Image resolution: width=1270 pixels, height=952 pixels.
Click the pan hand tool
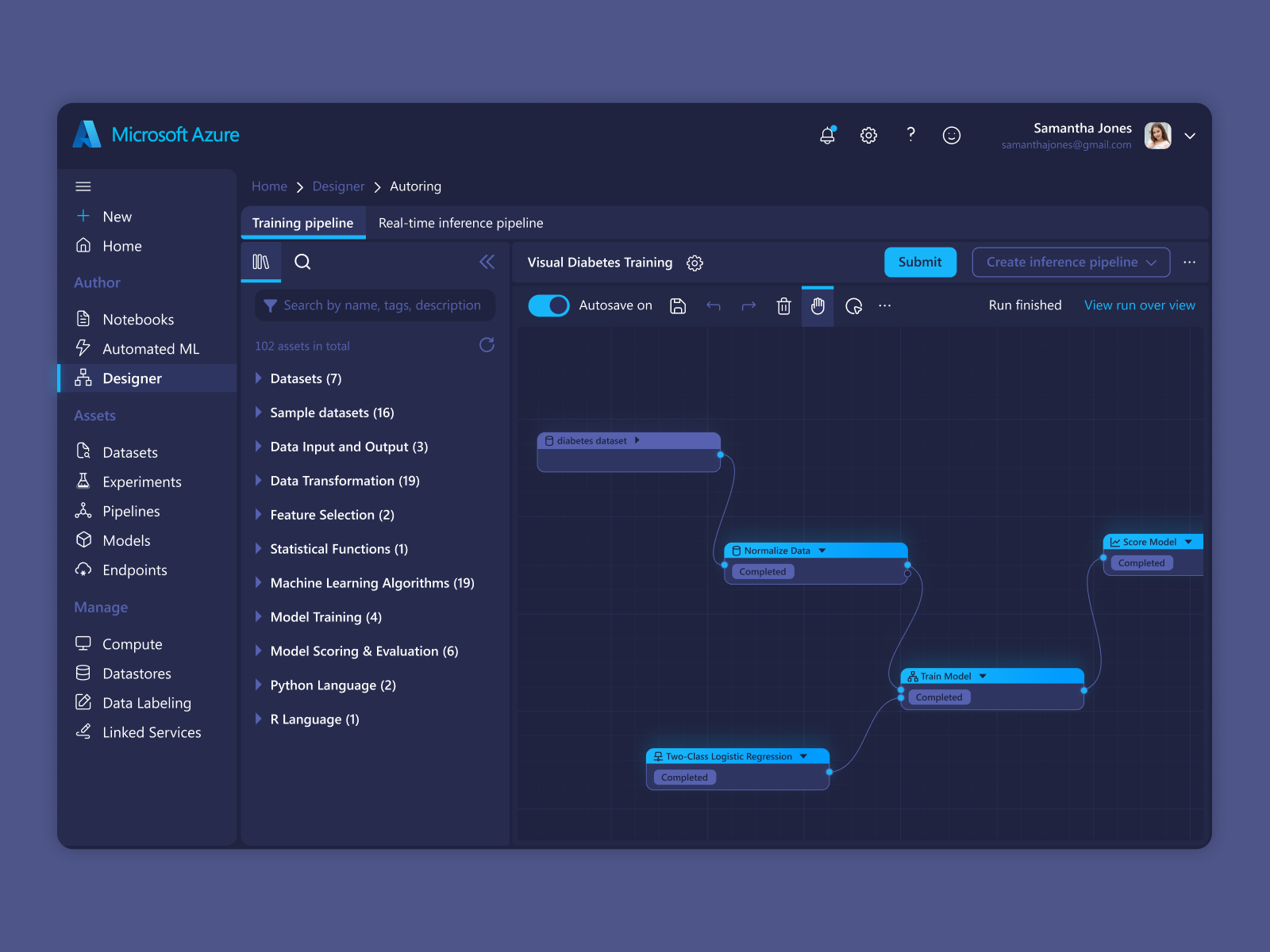(818, 306)
